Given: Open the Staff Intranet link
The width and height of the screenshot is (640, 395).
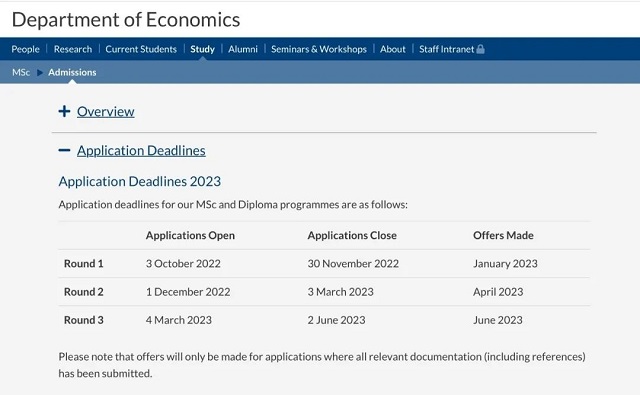Looking at the screenshot, I should (447, 49).
